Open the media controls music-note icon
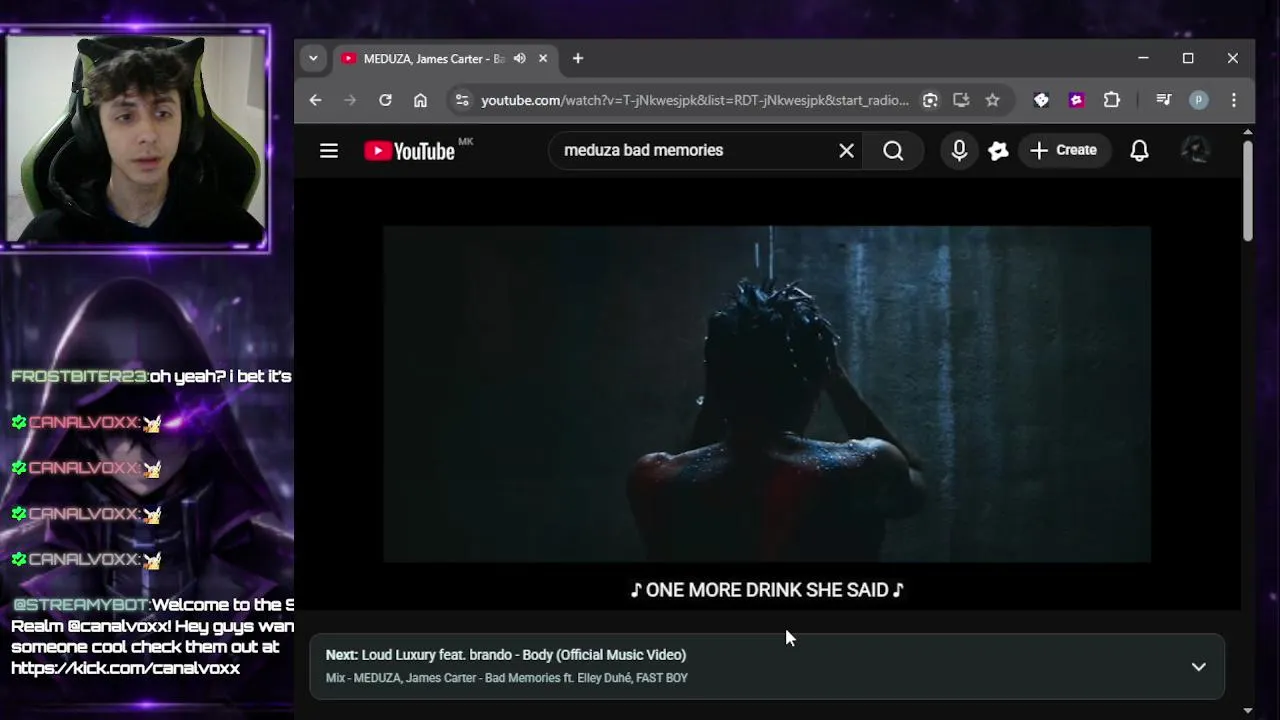 pos(1163,100)
